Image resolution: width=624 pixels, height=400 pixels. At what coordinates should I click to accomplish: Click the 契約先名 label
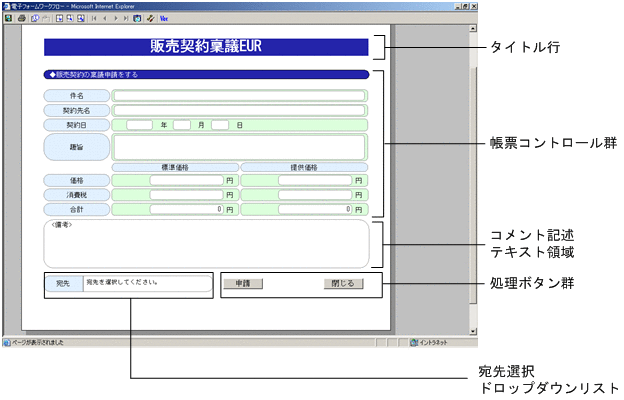point(76,110)
